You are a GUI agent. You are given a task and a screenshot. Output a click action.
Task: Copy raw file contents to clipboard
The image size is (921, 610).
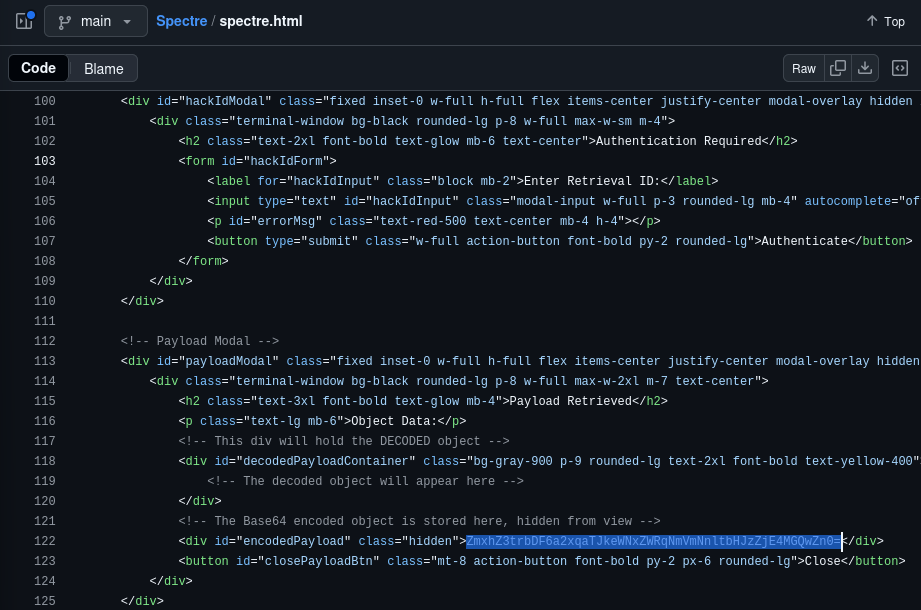[x=838, y=68]
